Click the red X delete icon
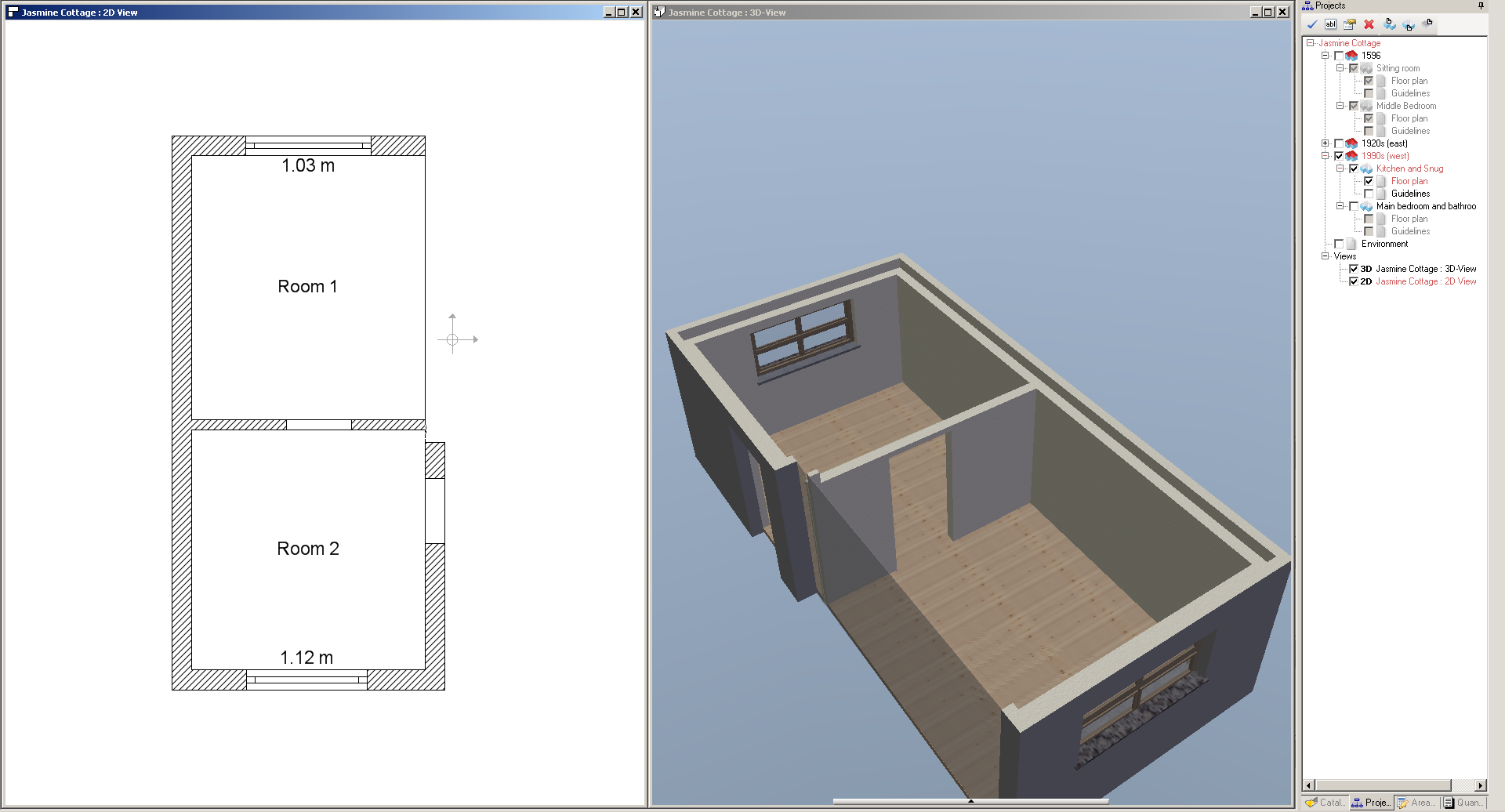The height and width of the screenshot is (812, 1505). pos(1369,24)
